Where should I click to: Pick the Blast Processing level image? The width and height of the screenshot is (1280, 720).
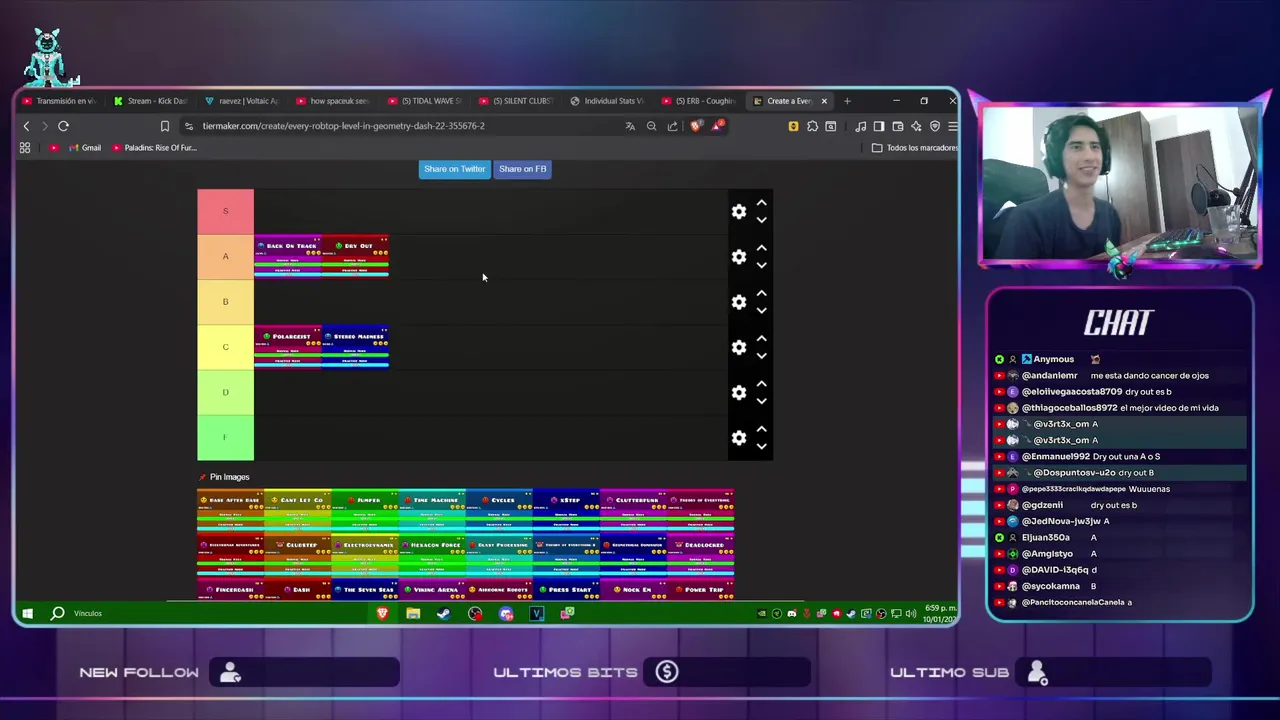pyautogui.click(x=498, y=555)
